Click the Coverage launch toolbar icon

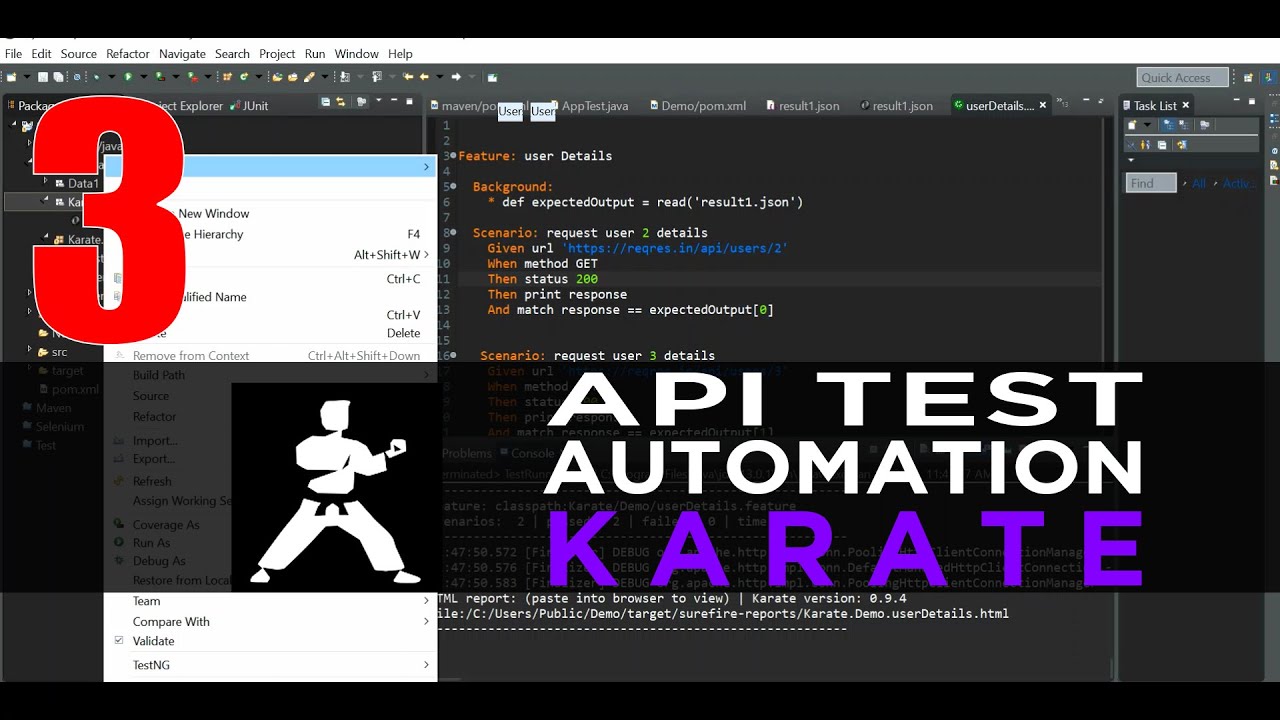160,77
